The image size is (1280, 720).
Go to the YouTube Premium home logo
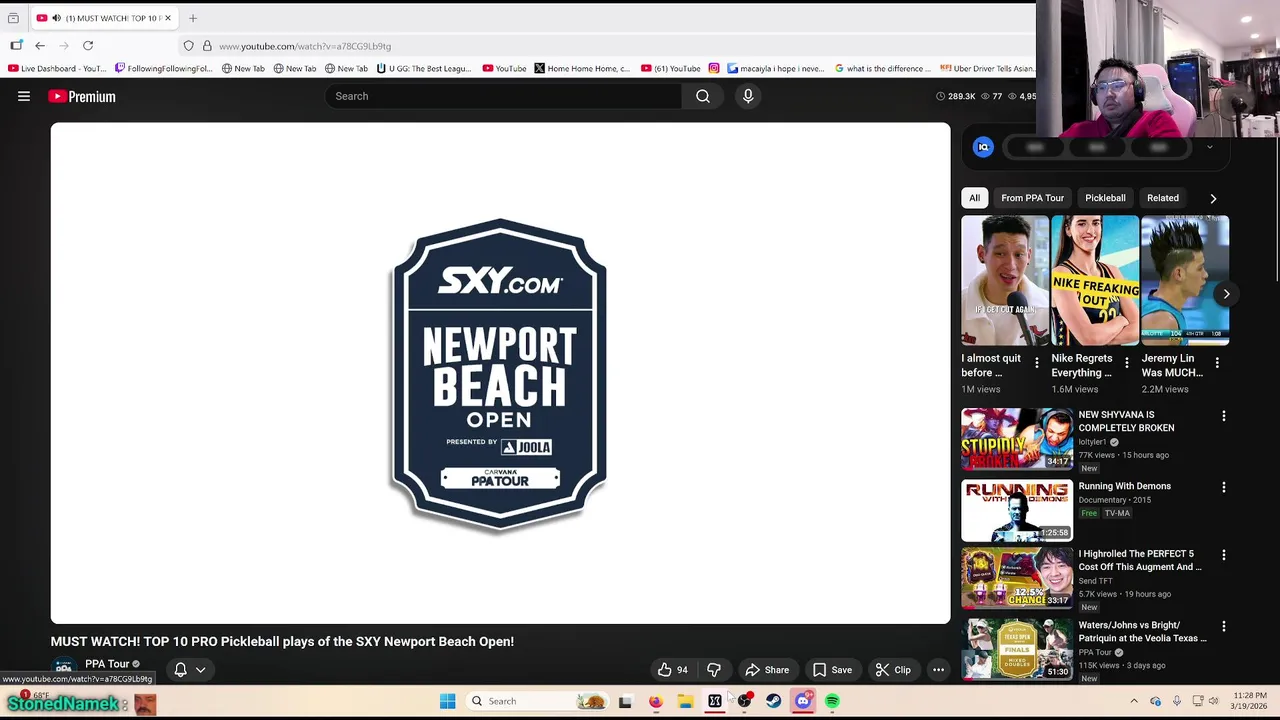[82, 96]
